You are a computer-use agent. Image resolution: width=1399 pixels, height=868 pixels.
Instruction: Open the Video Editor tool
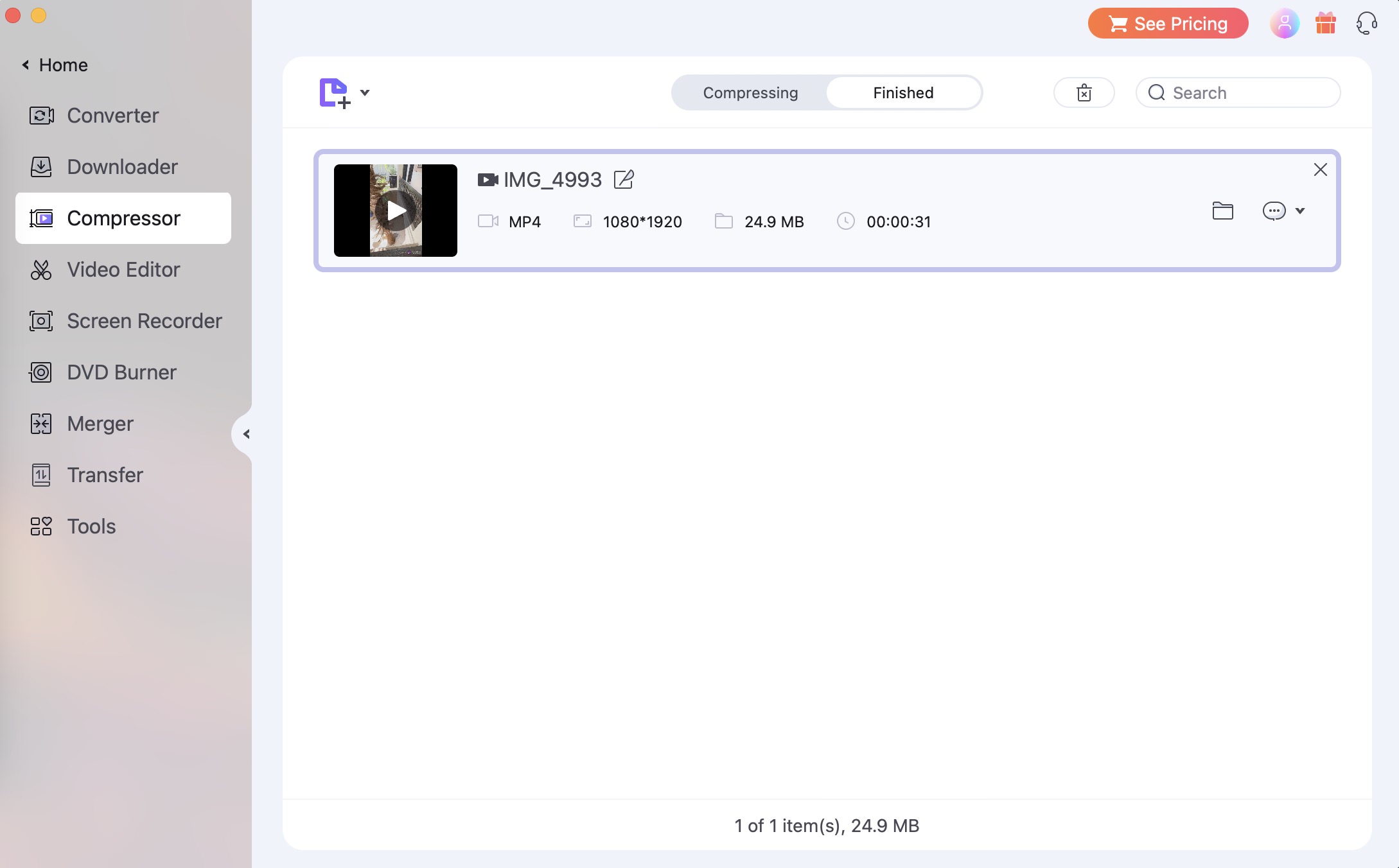(x=123, y=270)
